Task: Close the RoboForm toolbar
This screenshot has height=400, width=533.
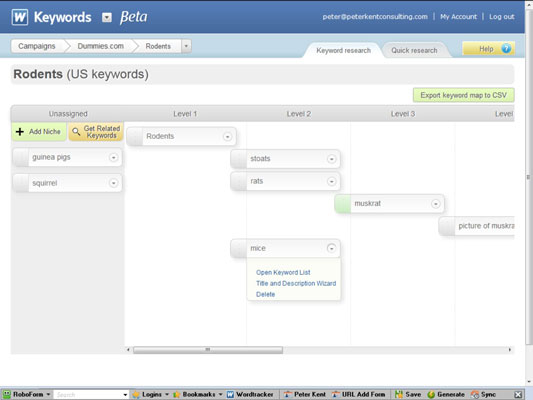Action: (518, 395)
